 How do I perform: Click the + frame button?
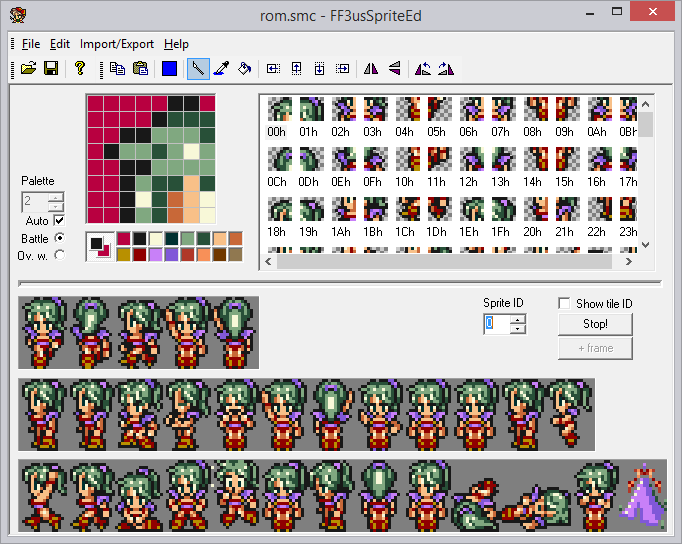[595, 348]
